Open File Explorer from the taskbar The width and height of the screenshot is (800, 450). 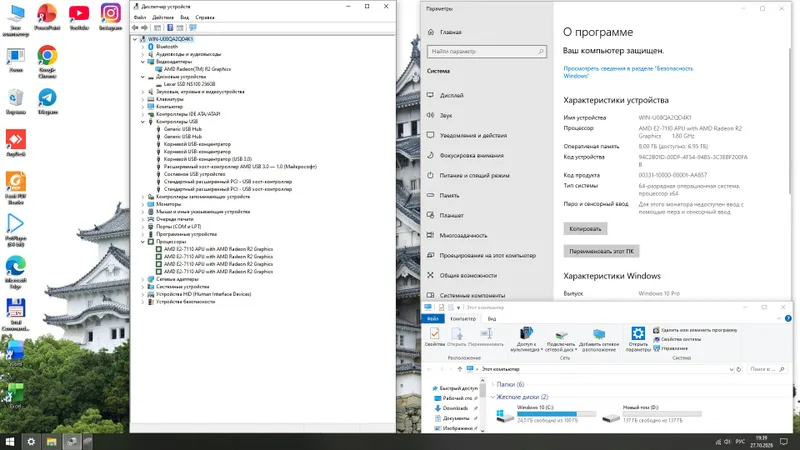coord(52,442)
